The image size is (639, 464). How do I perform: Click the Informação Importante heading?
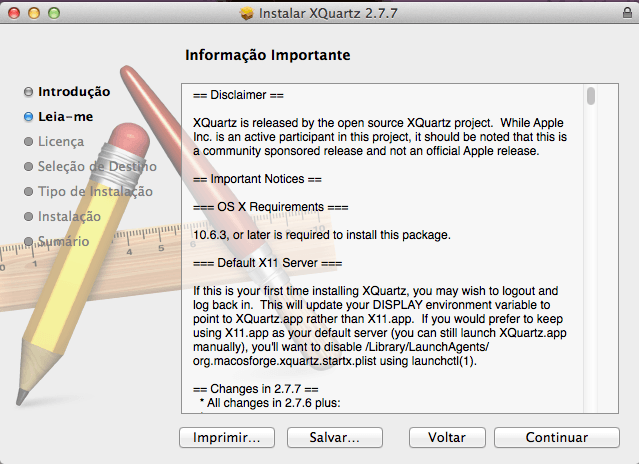click(268, 54)
